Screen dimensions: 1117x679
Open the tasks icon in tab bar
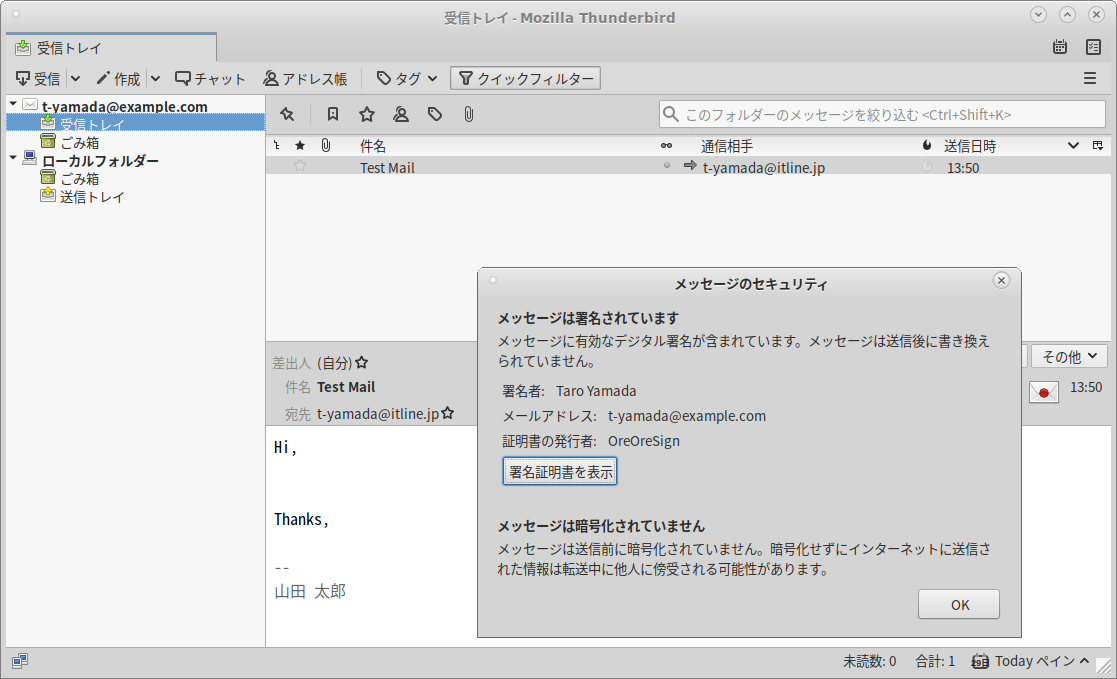click(1093, 47)
